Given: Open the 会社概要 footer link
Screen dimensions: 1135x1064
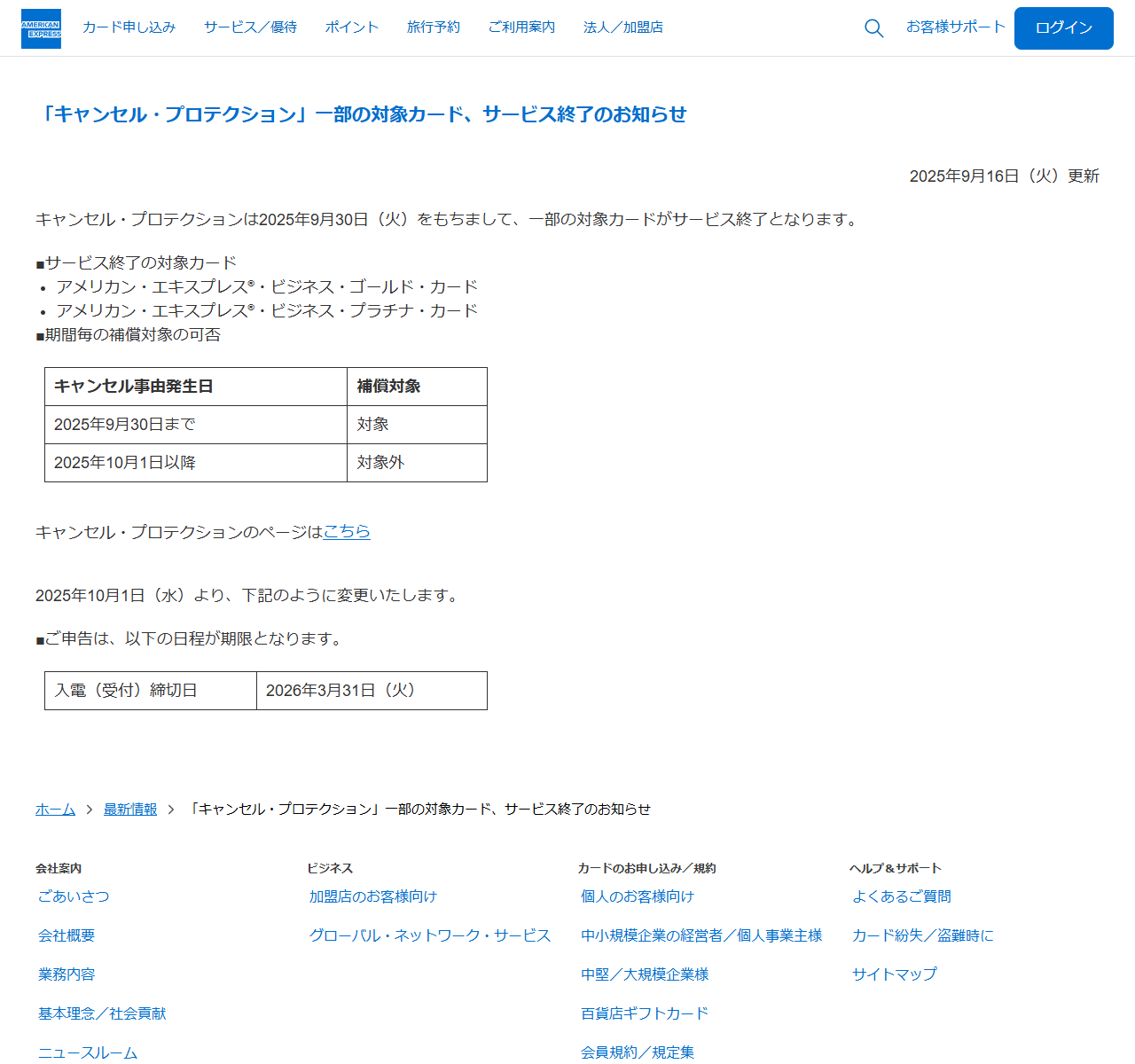Looking at the screenshot, I should coord(67,935).
